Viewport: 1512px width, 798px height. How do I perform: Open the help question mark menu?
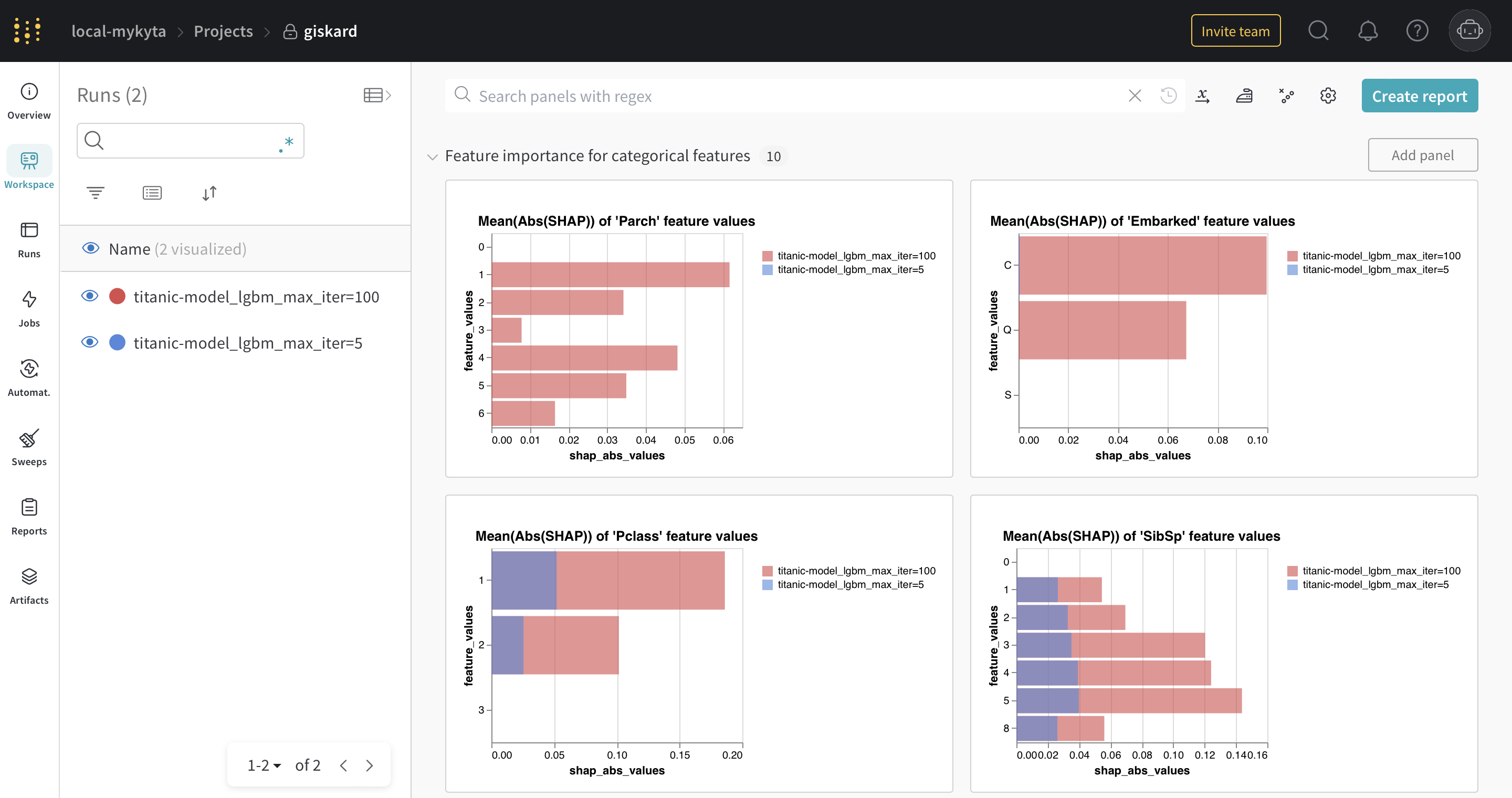pos(1417,30)
